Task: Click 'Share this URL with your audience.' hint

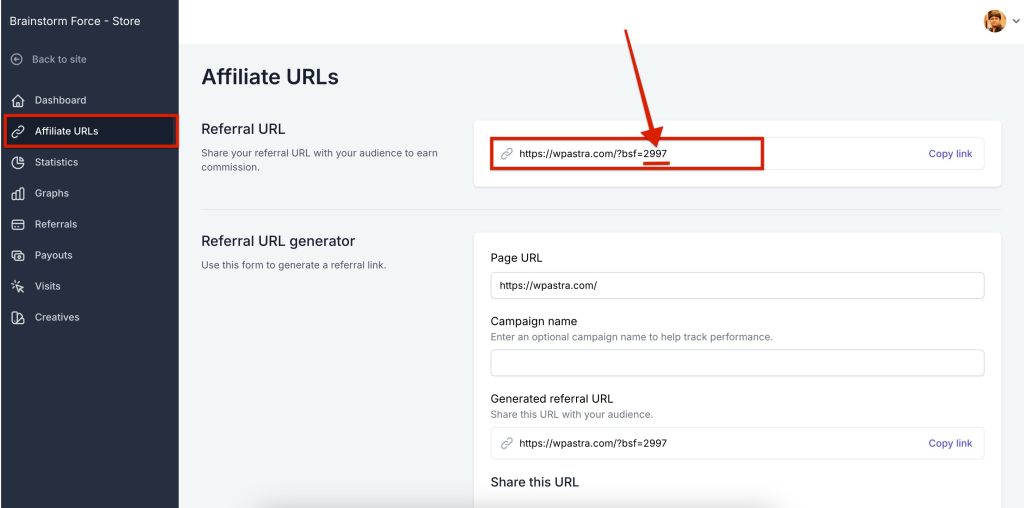Action: [x=571, y=415]
